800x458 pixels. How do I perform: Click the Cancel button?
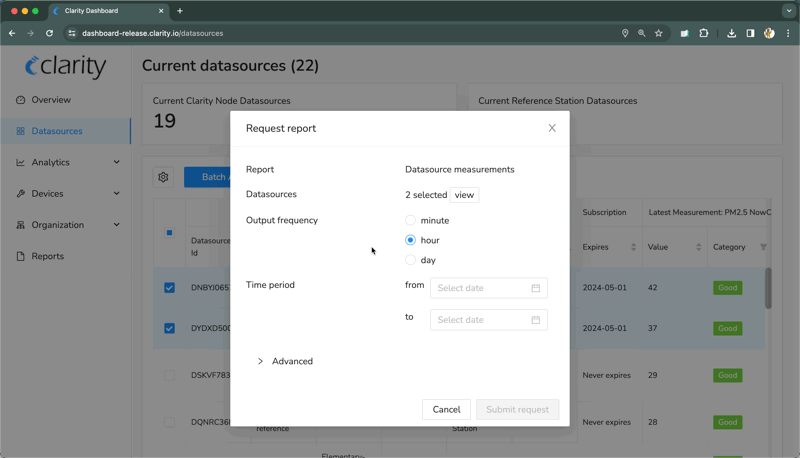click(446, 409)
